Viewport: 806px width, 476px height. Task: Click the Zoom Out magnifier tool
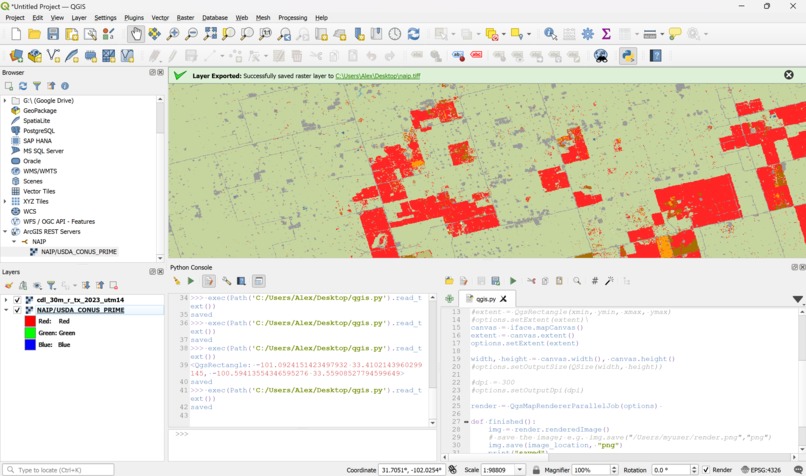click(x=191, y=34)
